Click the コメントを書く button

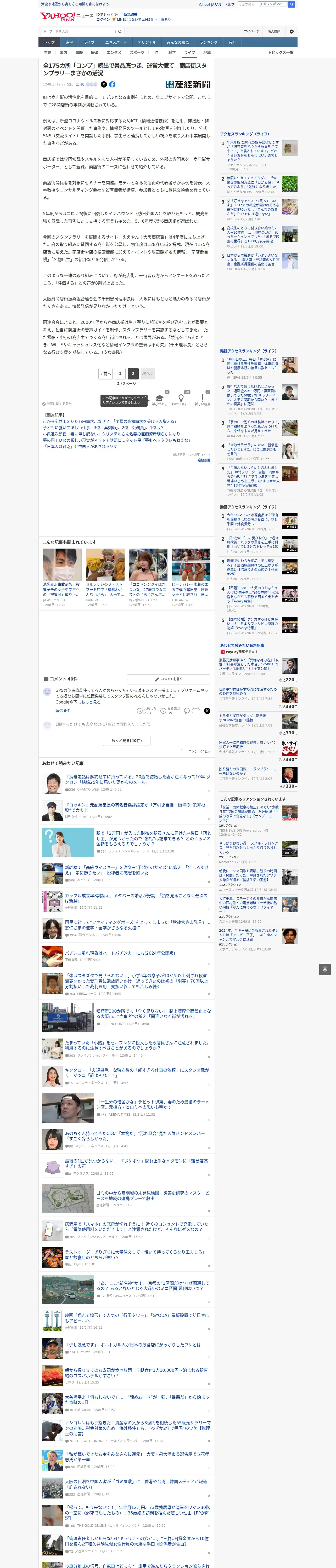pos(168,679)
